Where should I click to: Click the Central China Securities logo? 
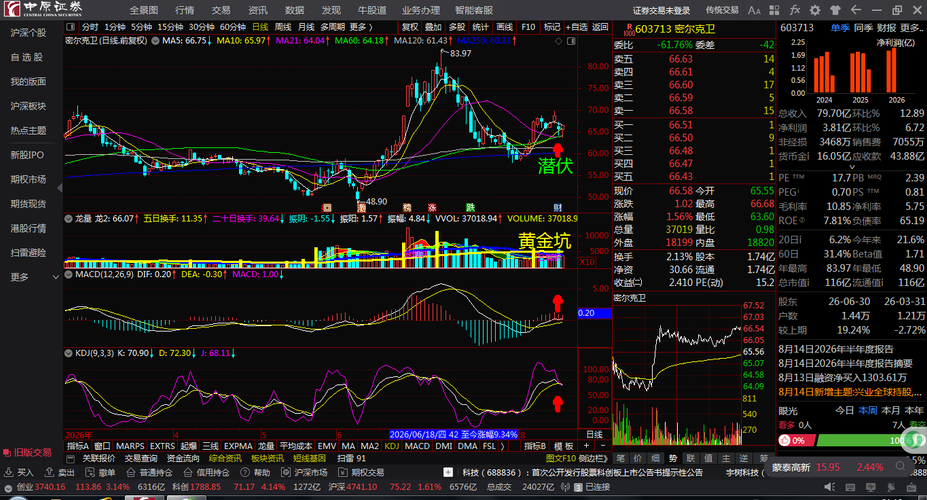pos(45,9)
